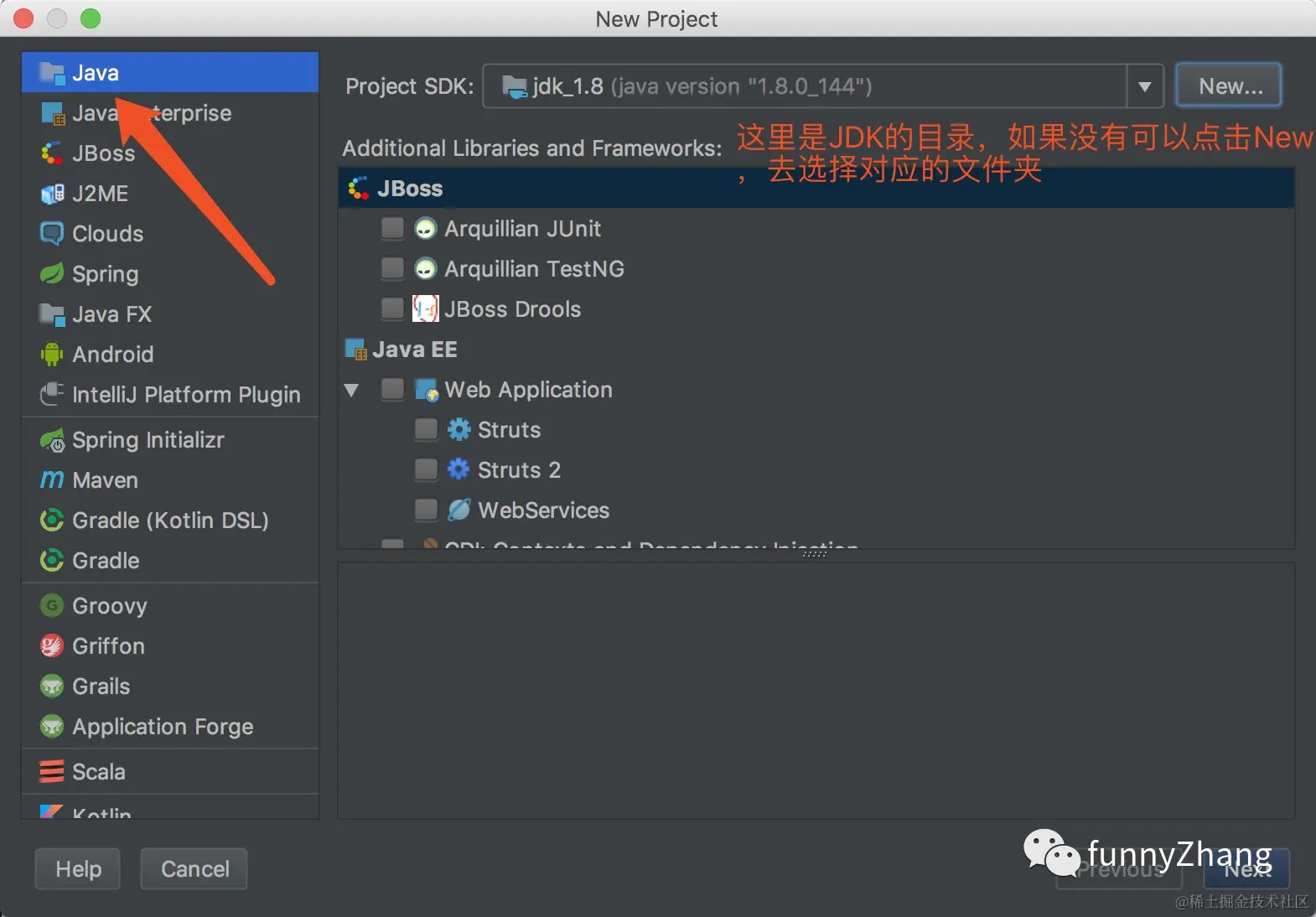Choose the Java FX folder icon
This screenshot has width=1316, height=917.
[x=52, y=314]
